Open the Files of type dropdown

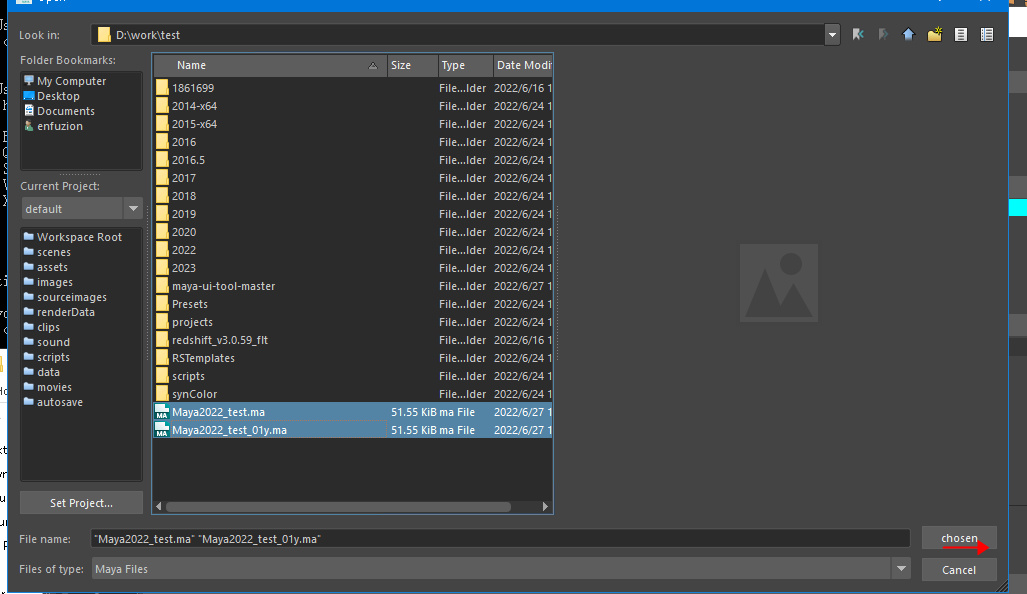pyautogui.click(x=902, y=569)
